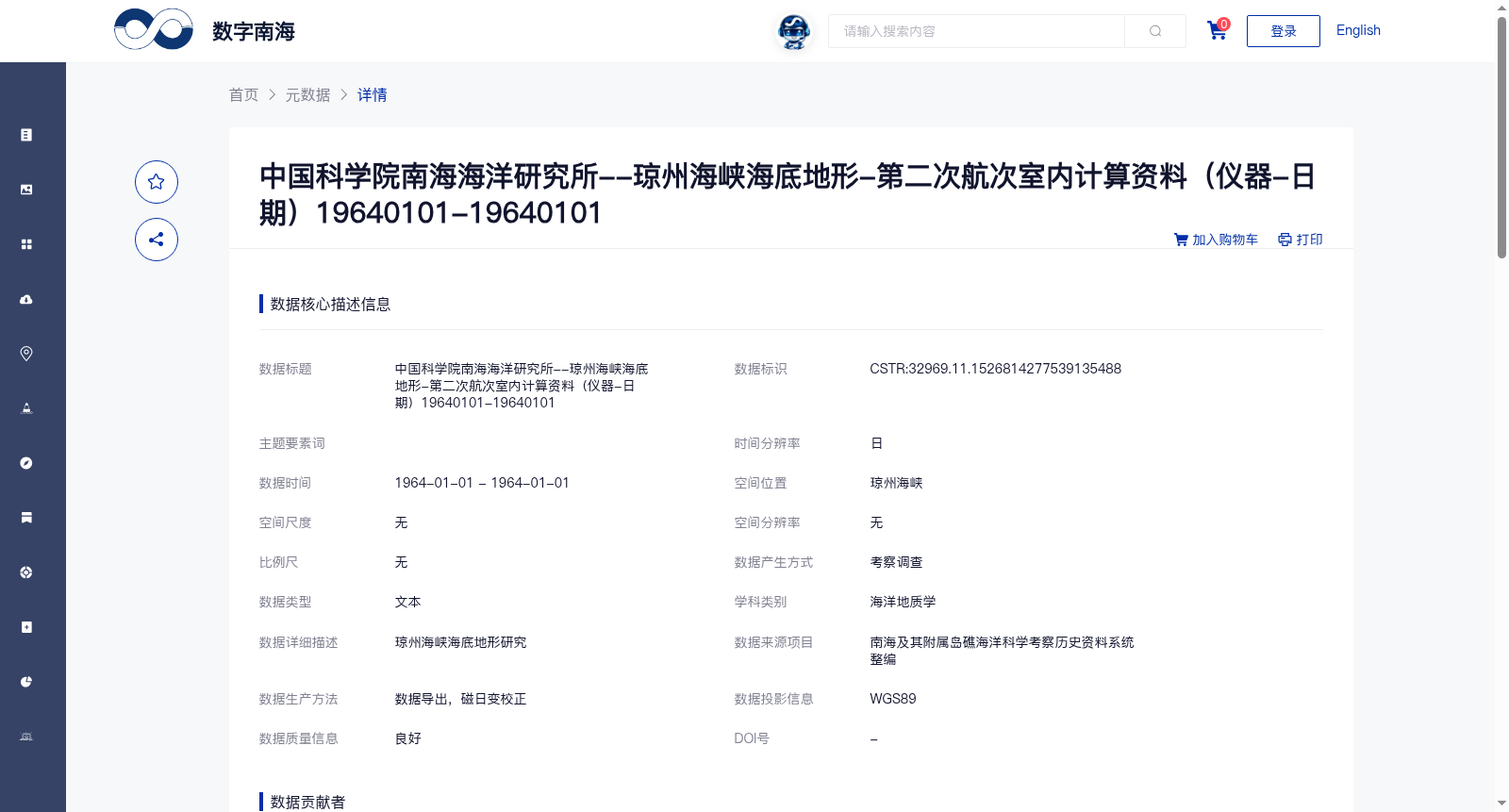
Task: Open the shopping cart in header
Action: [x=1218, y=30]
